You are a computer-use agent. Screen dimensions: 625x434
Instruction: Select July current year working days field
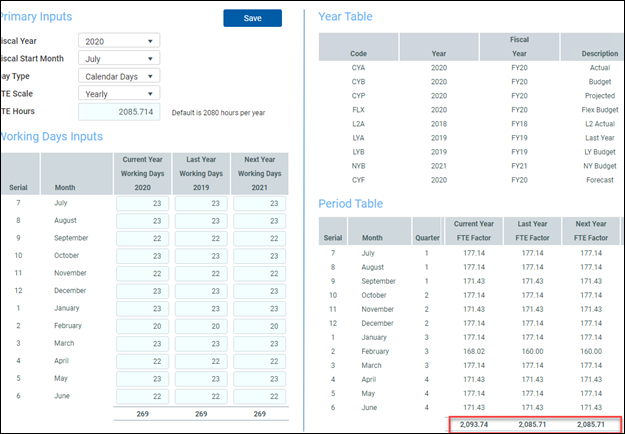coord(144,203)
